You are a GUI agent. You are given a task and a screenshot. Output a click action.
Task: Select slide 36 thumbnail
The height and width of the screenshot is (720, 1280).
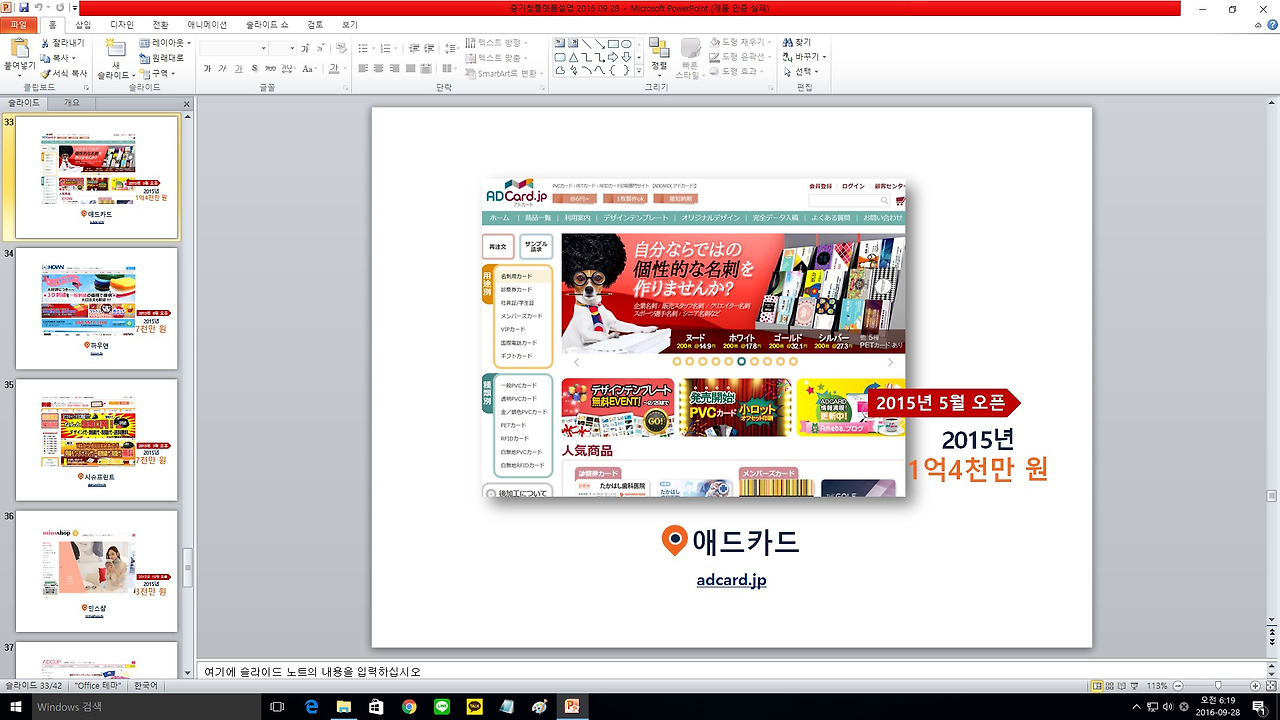pos(96,572)
